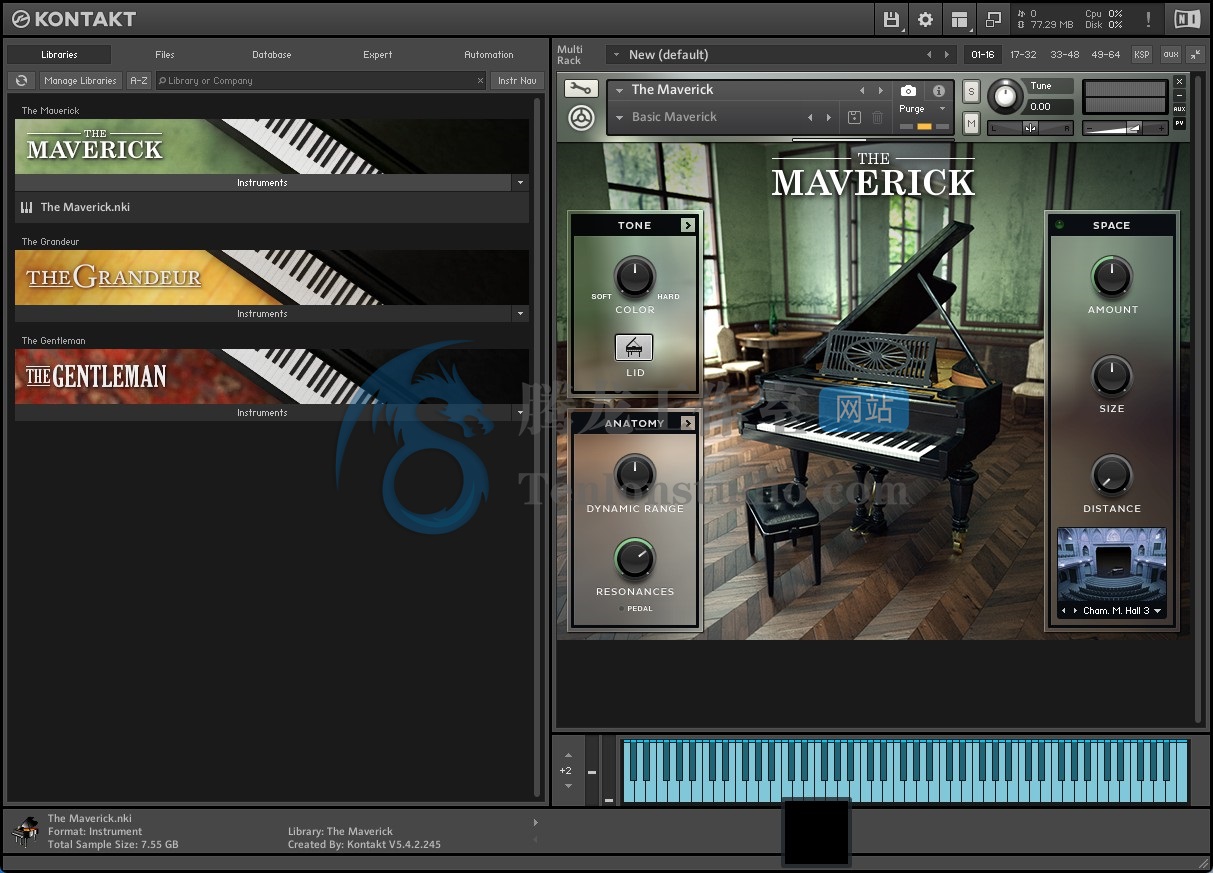Solo The Maverick instrument
Screen dimensions: 1213x873
pyautogui.click(x=971, y=91)
